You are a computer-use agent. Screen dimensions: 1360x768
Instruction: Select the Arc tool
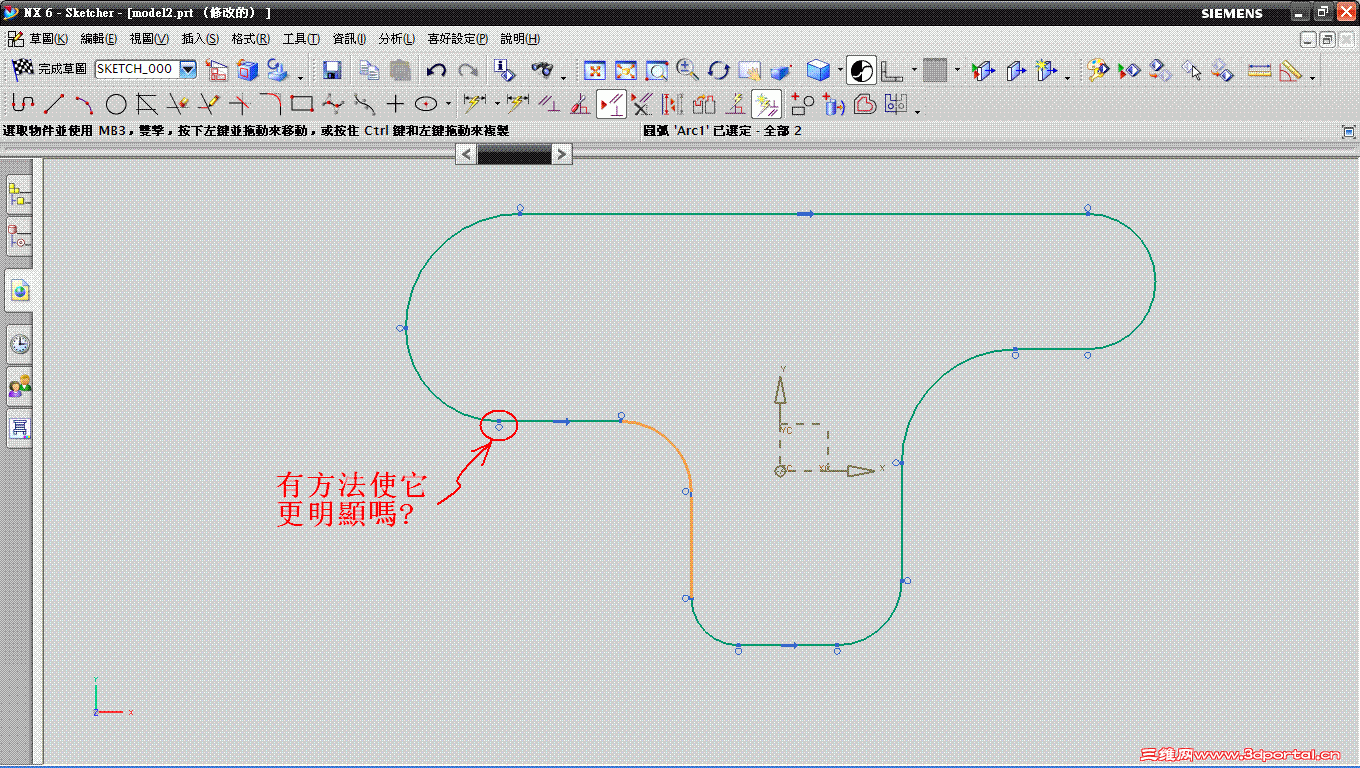click(84, 103)
